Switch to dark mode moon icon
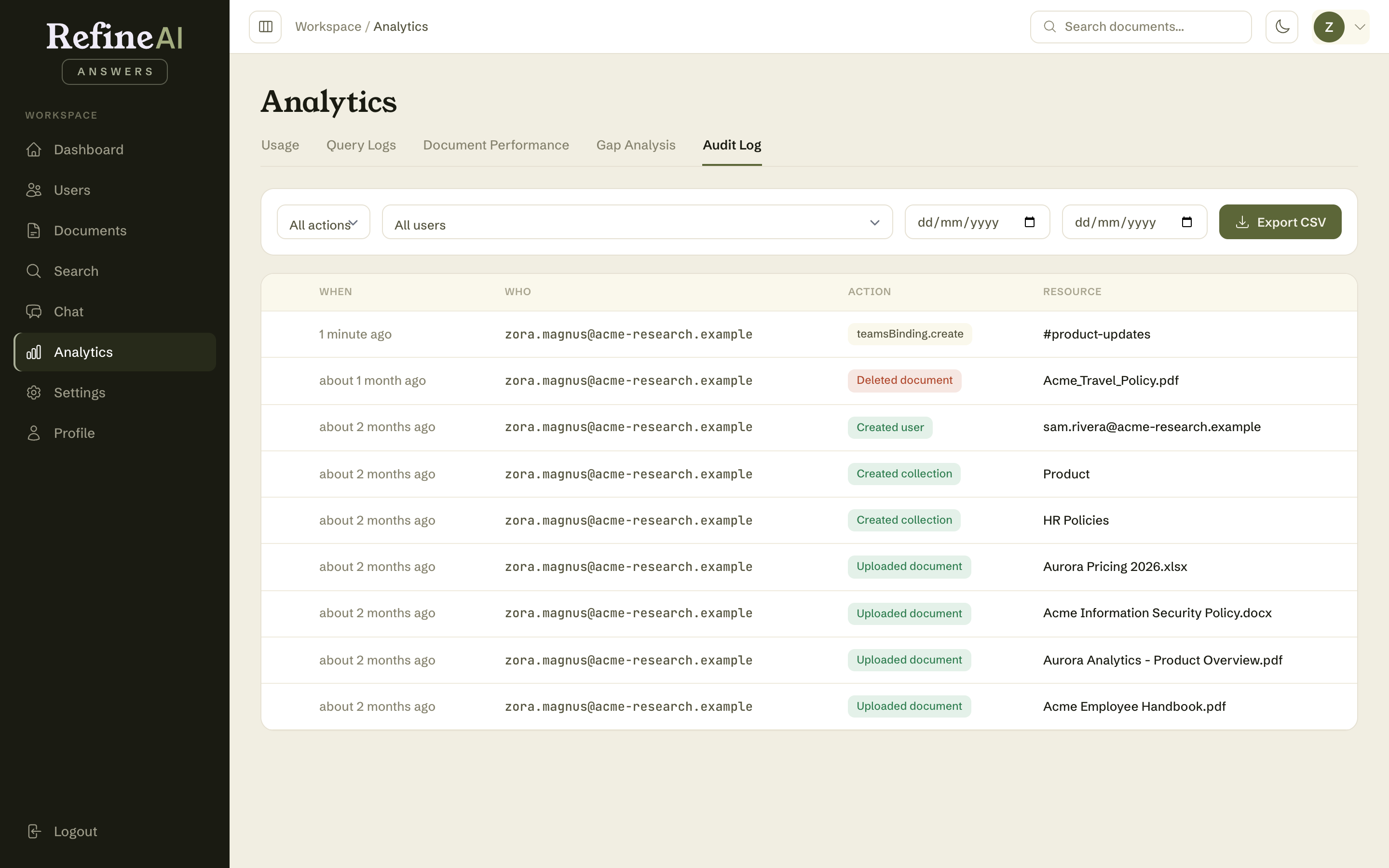Viewport: 1389px width, 868px height. point(1281,27)
